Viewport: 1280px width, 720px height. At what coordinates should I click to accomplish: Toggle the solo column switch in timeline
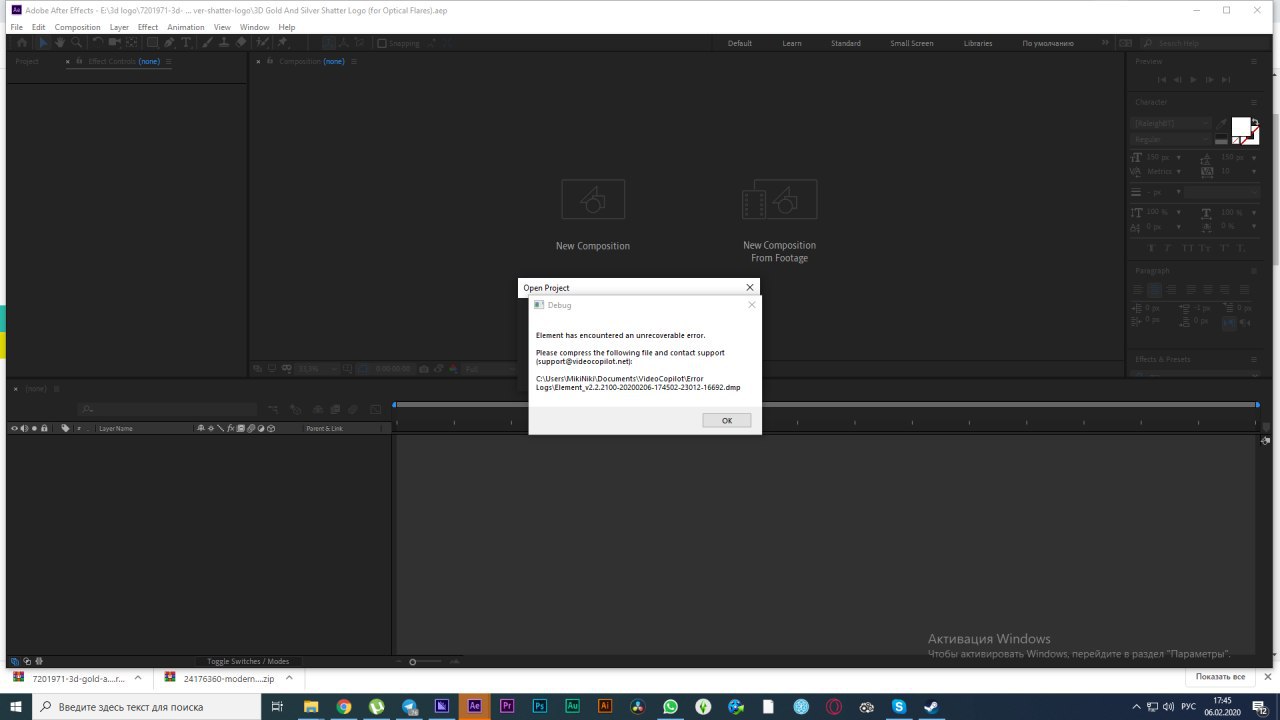point(34,428)
